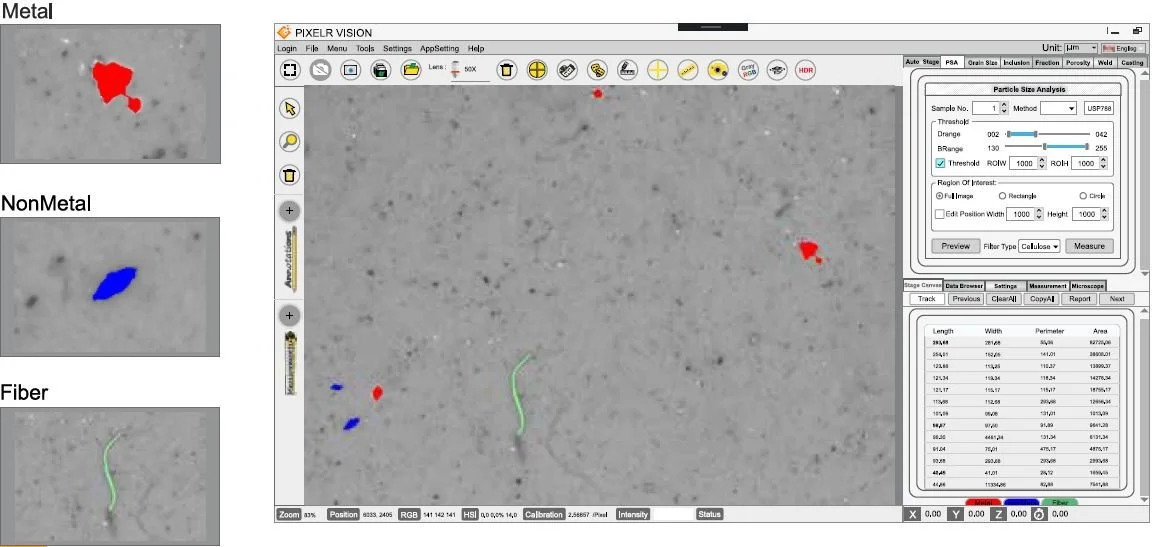This screenshot has width=1153, height=547.
Task: Select the Full Image radio option
Action: tap(940, 196)
